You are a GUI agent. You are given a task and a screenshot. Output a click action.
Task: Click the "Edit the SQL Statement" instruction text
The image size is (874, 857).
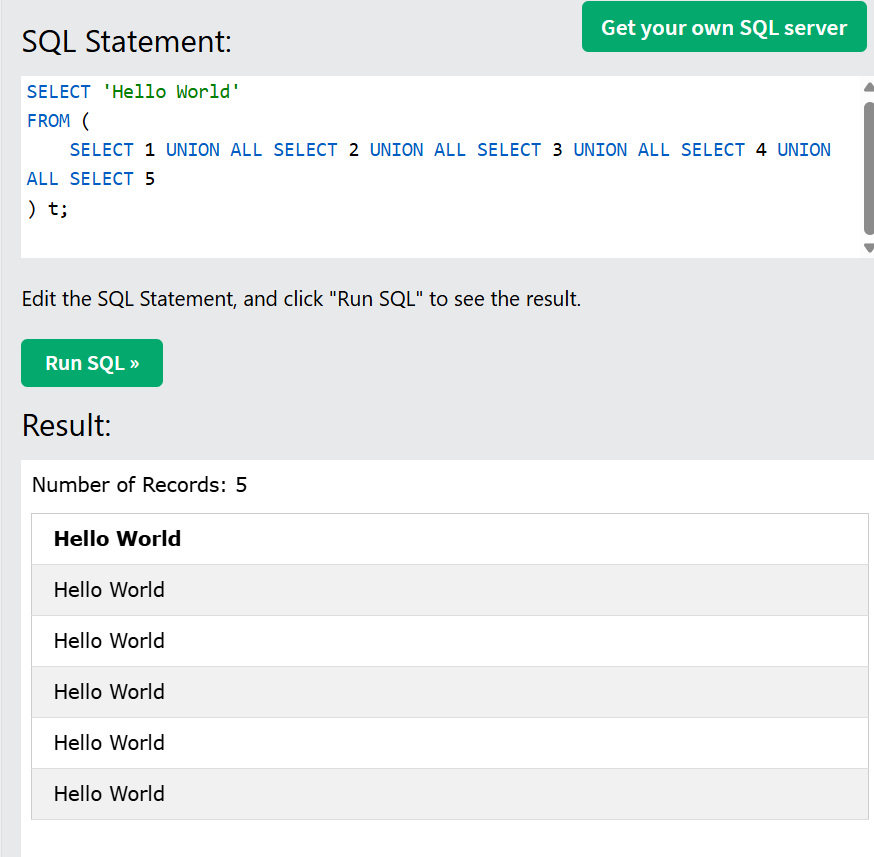[300, 299]
